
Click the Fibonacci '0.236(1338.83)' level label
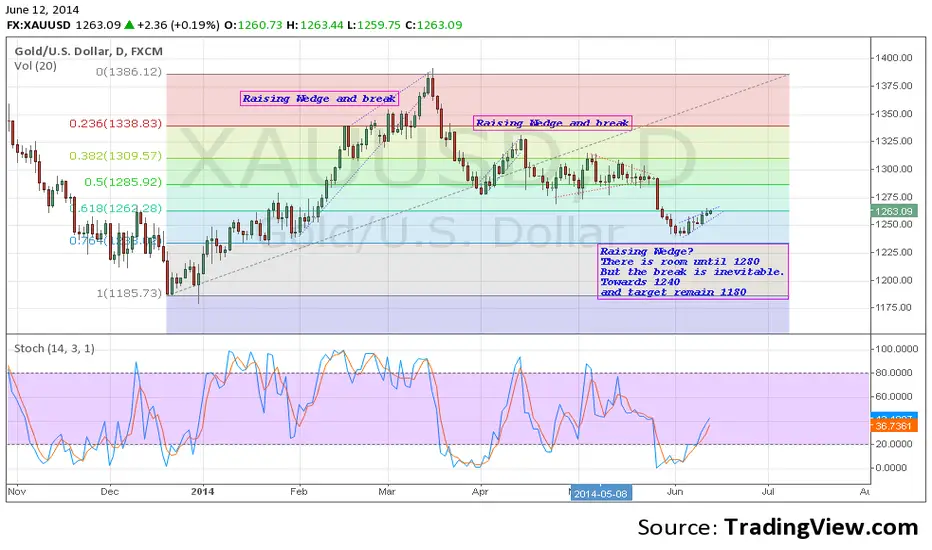click(x=116, y=124)
